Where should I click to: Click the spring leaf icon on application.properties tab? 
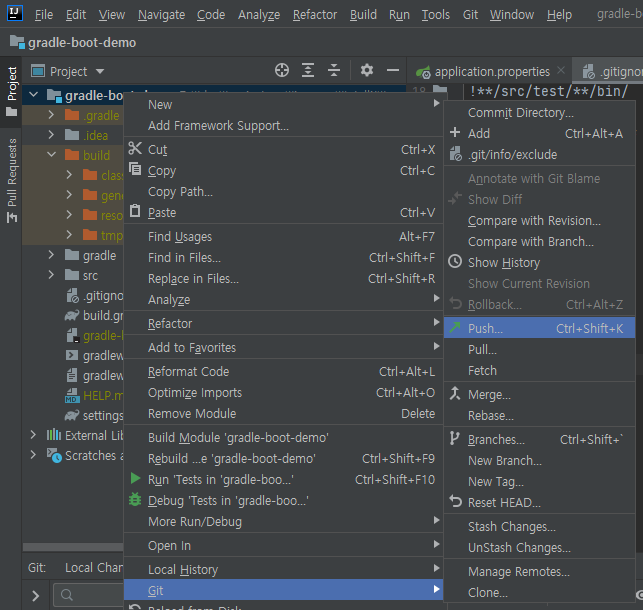(x=423, y=72)
